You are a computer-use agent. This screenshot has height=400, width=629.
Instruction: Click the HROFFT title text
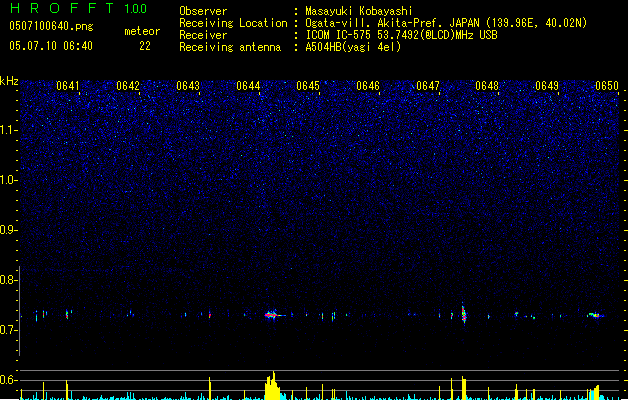tap(62, 8)
